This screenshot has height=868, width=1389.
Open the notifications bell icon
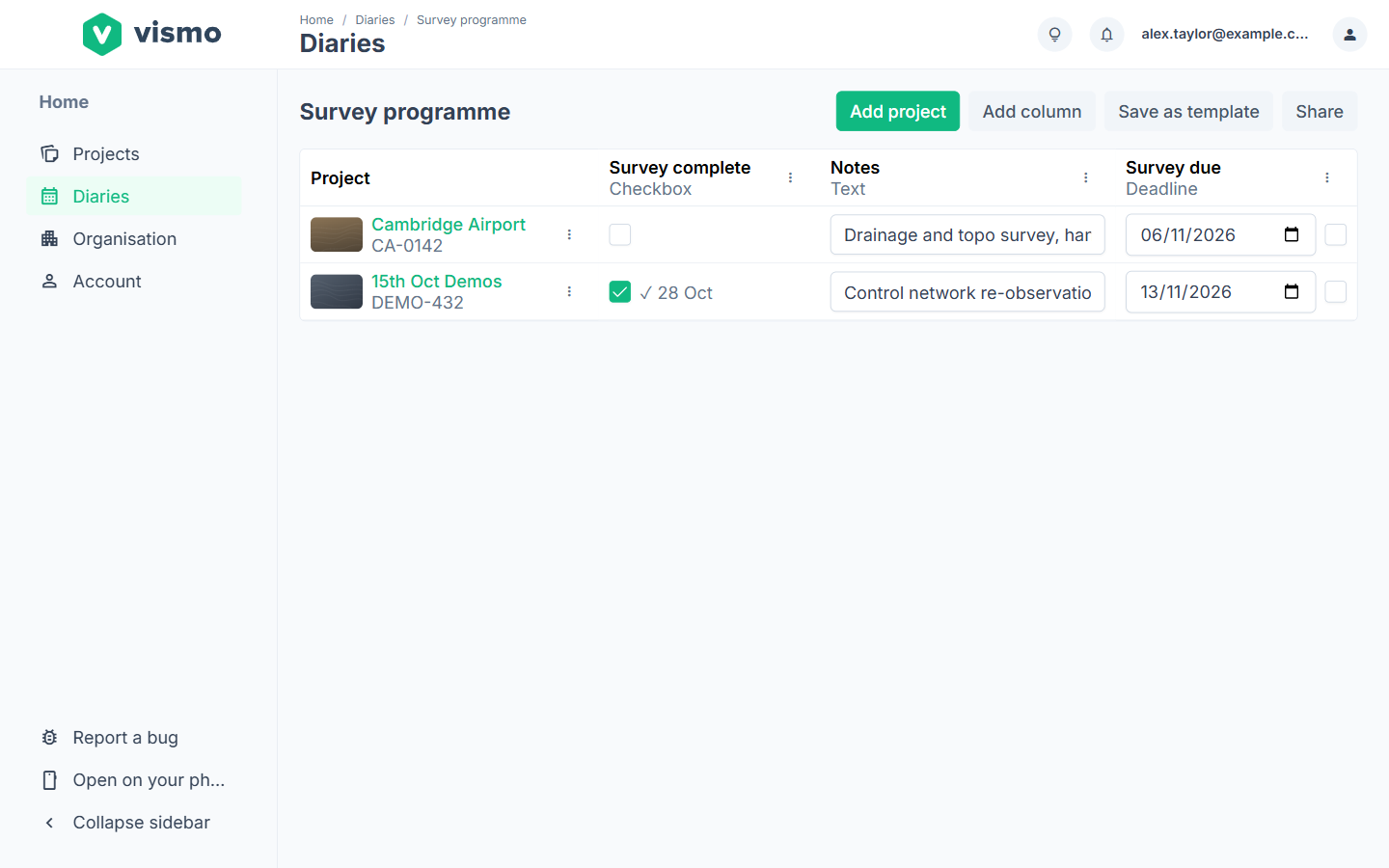(1106, 34)
